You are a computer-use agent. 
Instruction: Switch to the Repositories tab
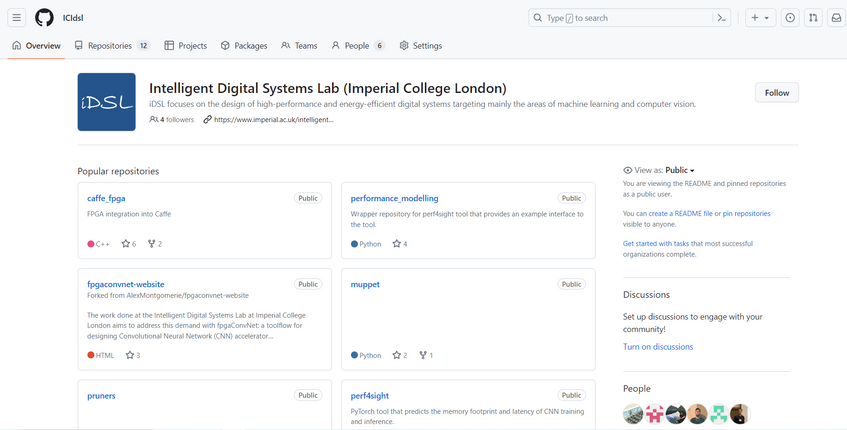coord(111,46)
